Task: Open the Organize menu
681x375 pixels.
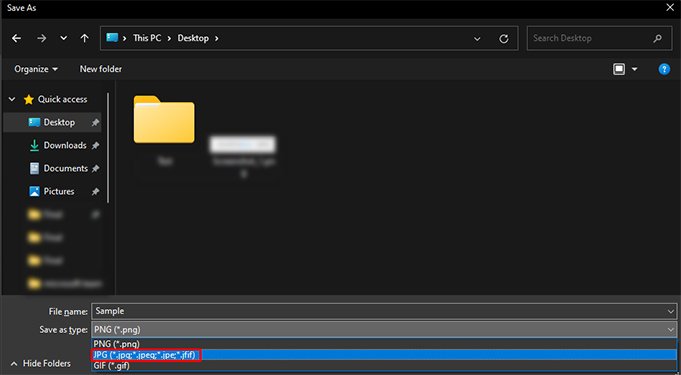Action: pyautogui.click(x=36, y=69)
